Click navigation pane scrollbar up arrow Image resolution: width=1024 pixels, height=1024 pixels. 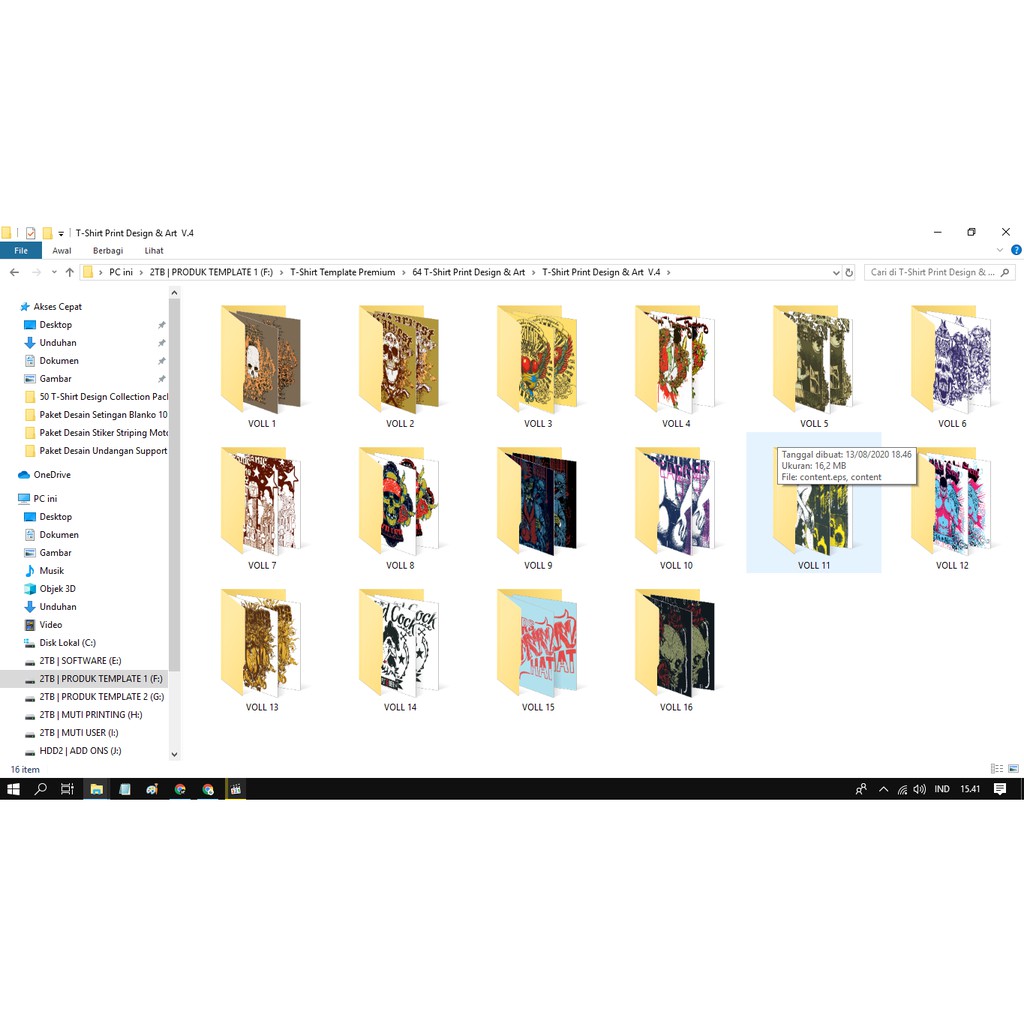coord(174,293)
